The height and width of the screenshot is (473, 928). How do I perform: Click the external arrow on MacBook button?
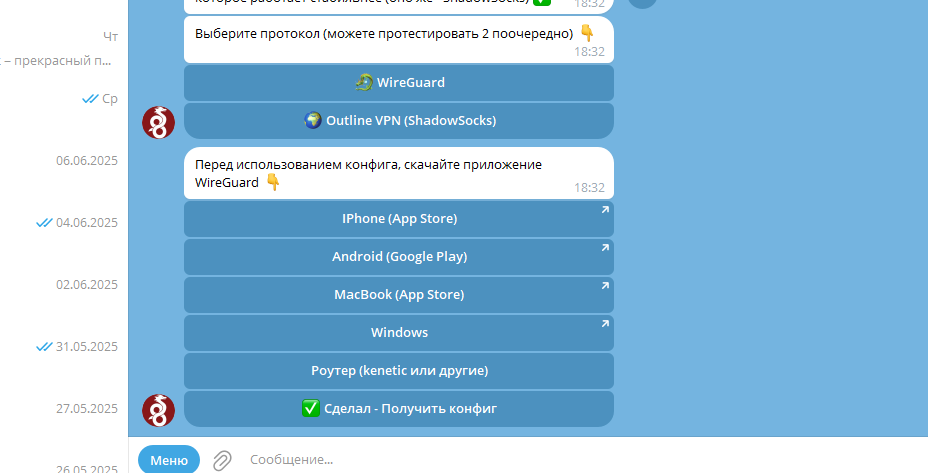605,285
